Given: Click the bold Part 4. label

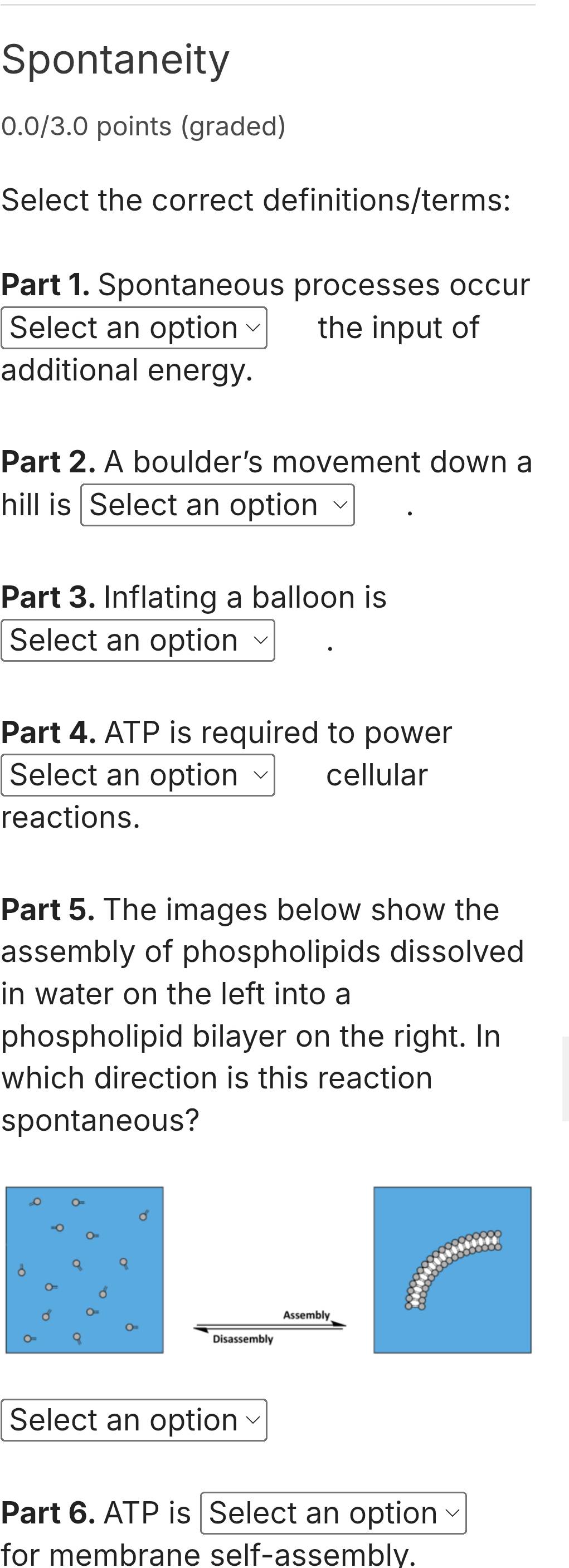Looking at the screenshot, I should click(48, 732).
